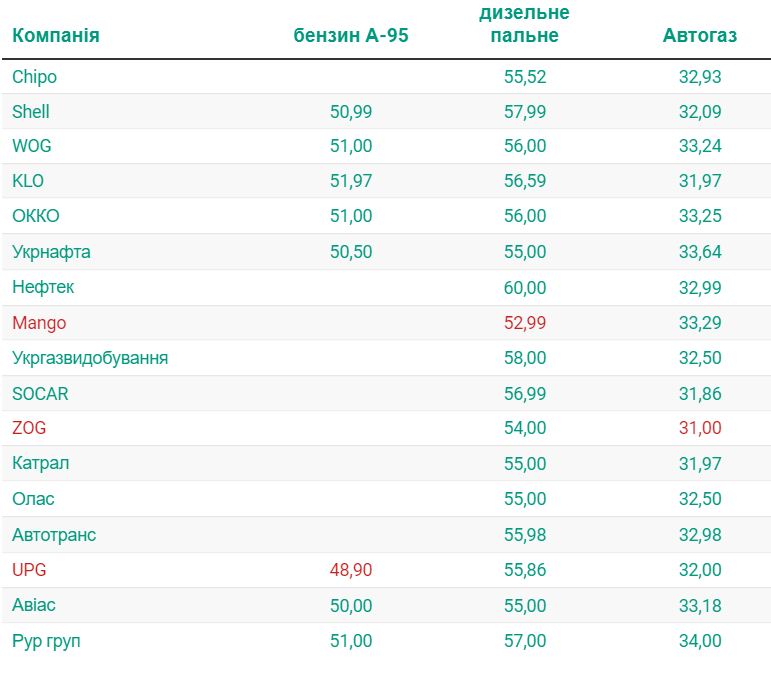Click the SOCAR company name
This screenshot has height=681, width=771.
point(40,394)
